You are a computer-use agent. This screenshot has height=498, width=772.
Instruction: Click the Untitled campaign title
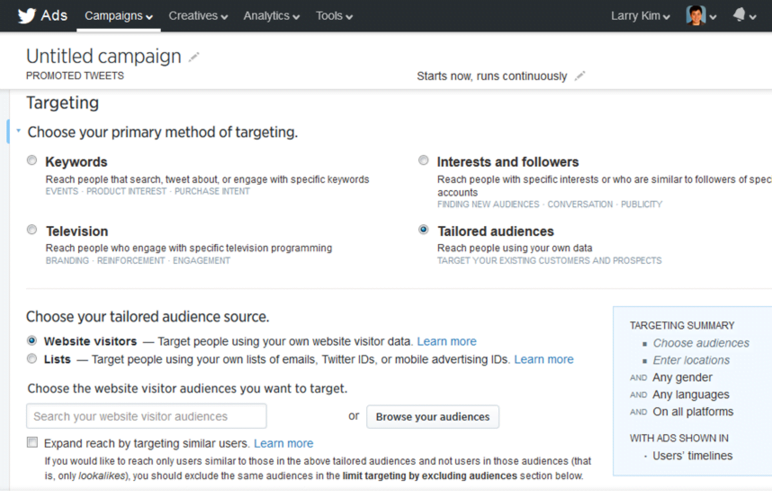[104, 57]
